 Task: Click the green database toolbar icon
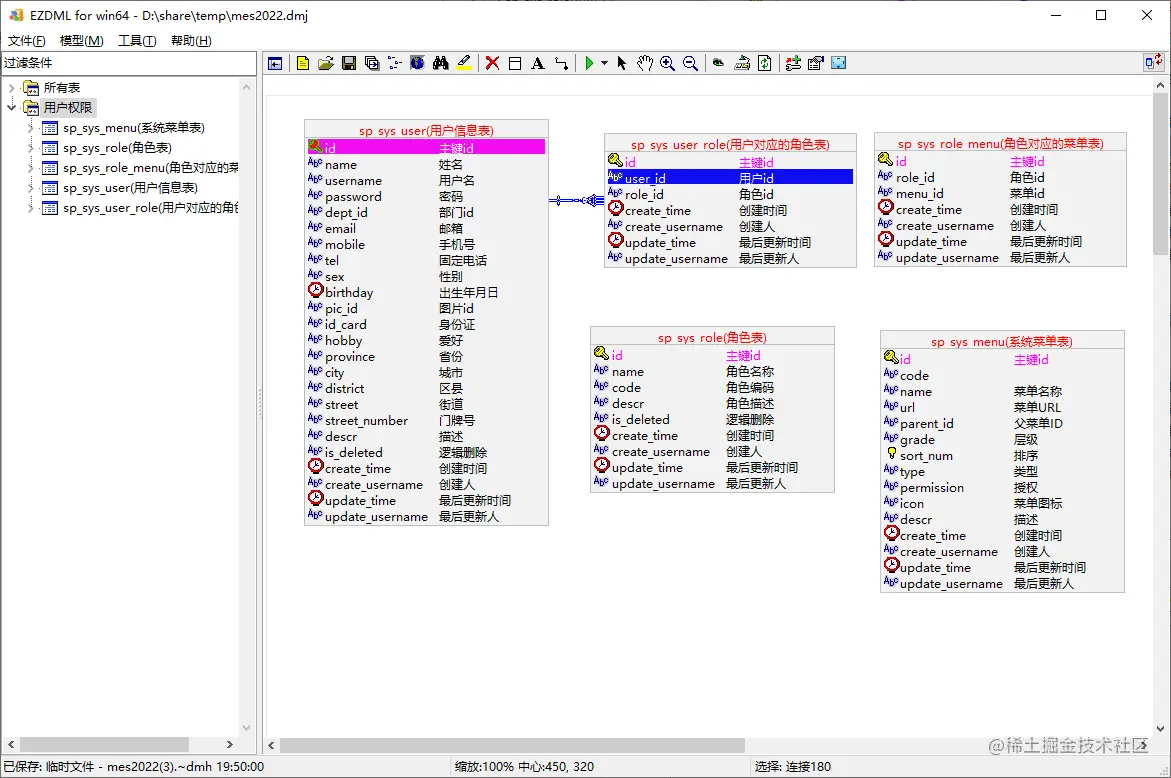[x=718, y=63]
